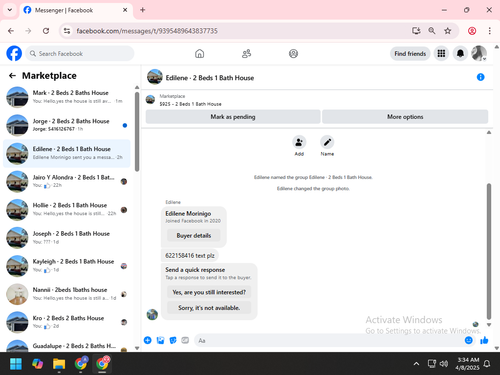Click the 622158416 text plz message

pos(190,255)
